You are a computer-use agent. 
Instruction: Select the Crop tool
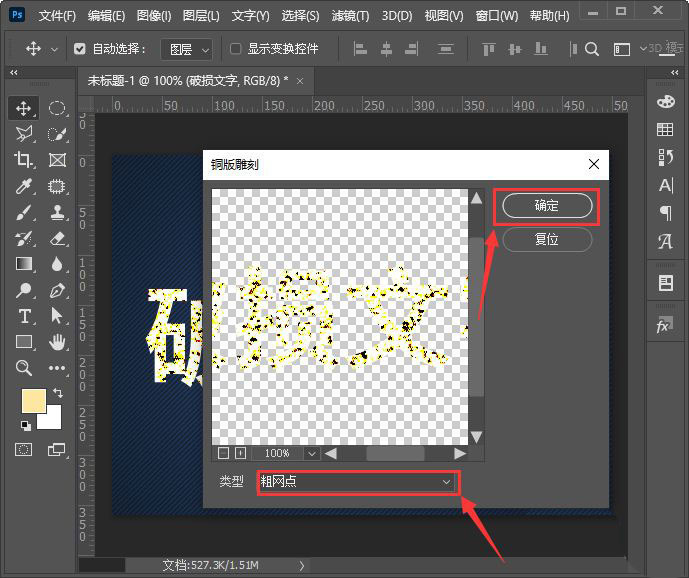[23, 160]
